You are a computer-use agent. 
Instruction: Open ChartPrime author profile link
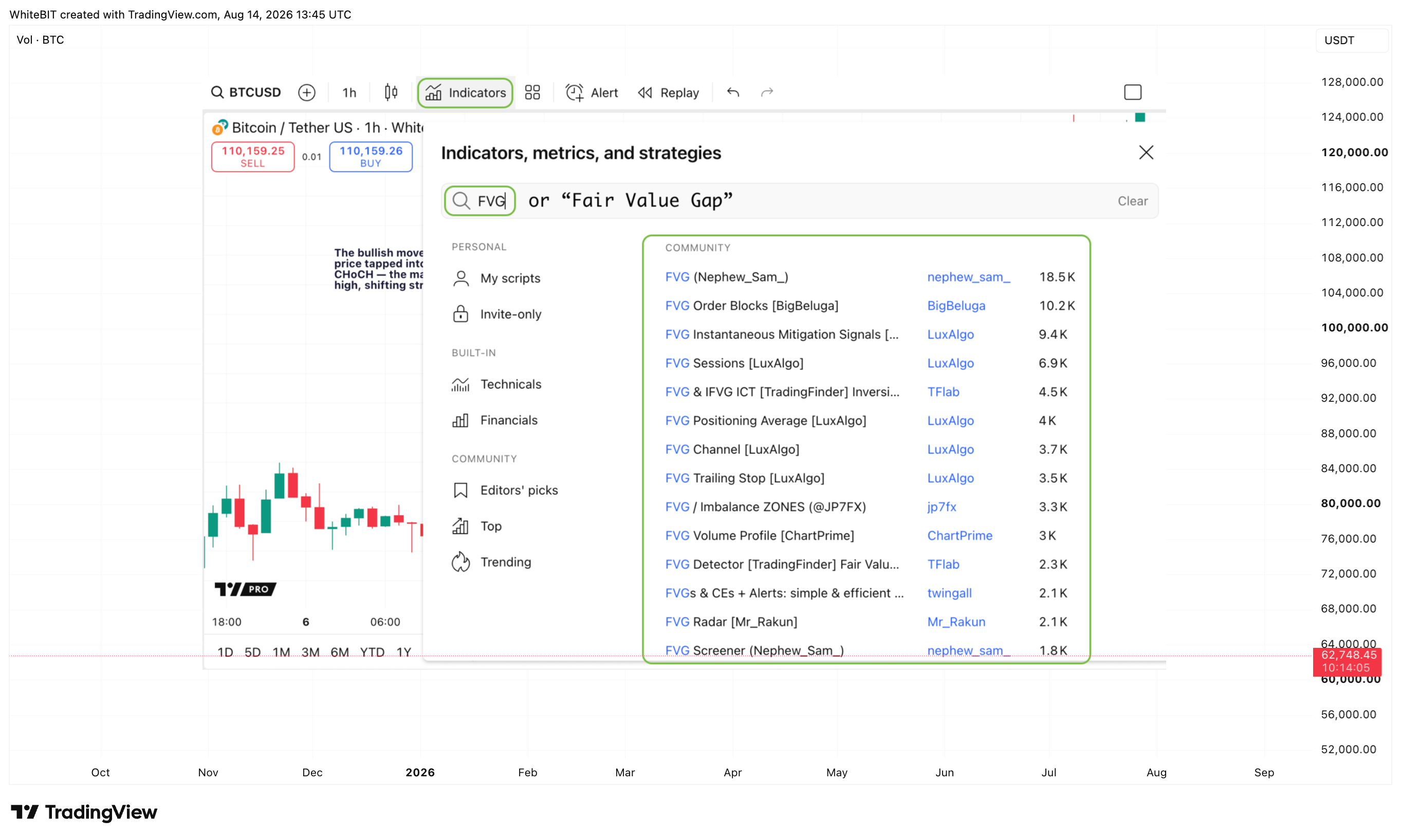coord(960,535)
